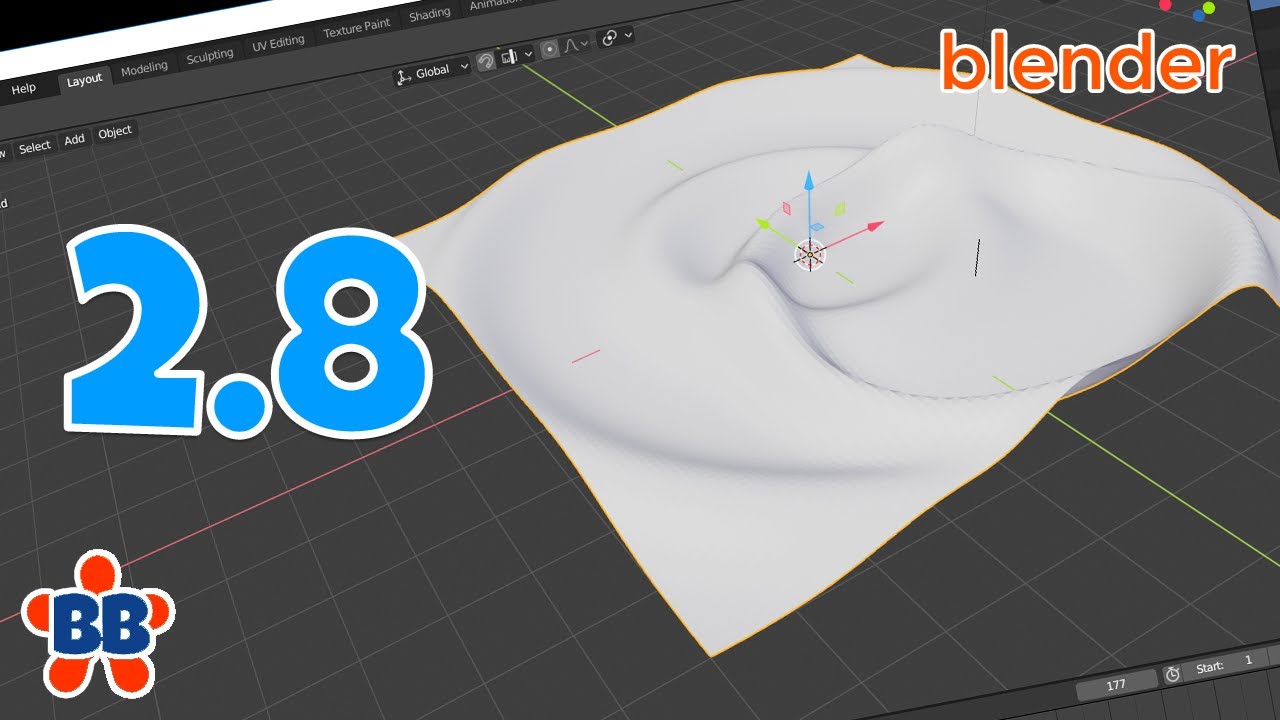1280x720 pixels.
Task: Open the Add menu in viewport header
Action: coord(74,140)
